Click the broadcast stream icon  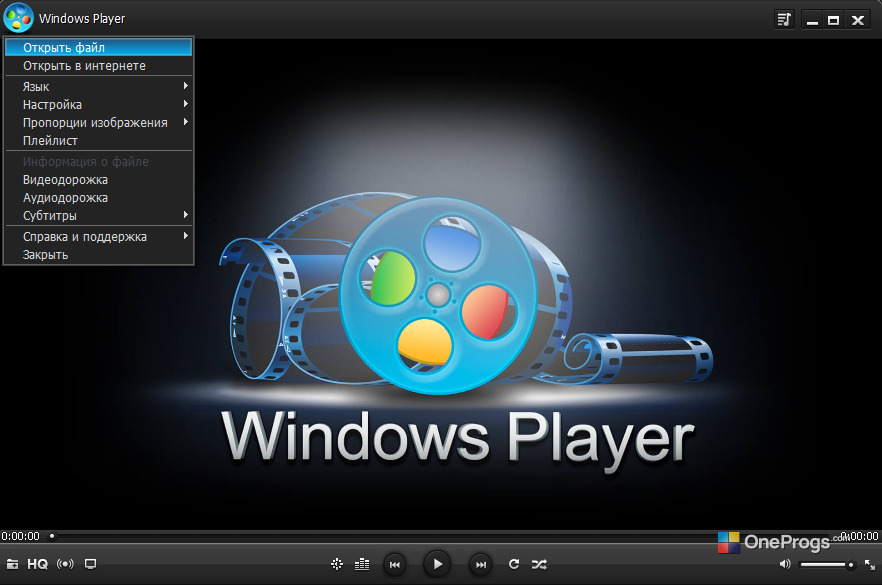coord(65,564)
